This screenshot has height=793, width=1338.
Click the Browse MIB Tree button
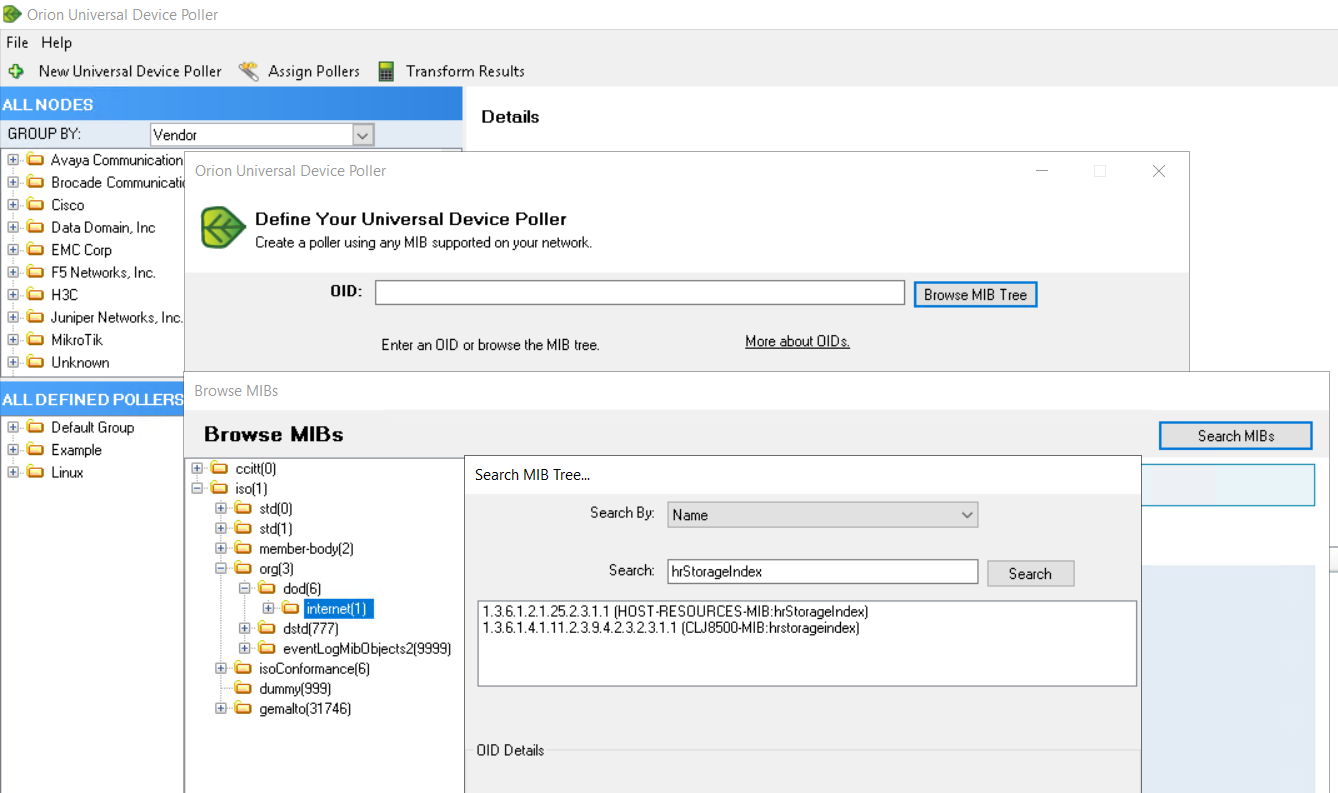coord(975,293)
